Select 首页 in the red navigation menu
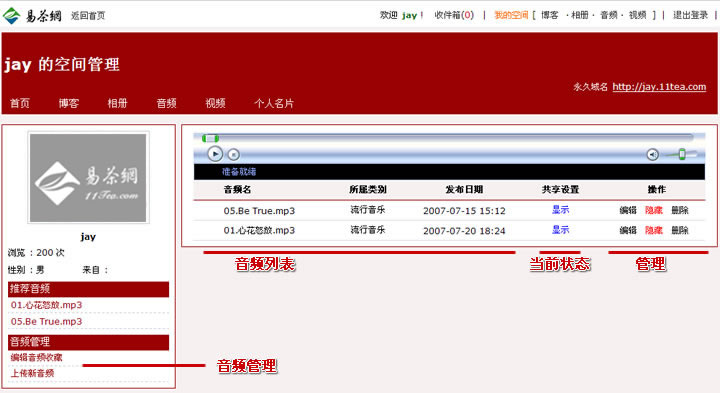The width and height of the screenshot is (720, 393). [x=20, y=103]
